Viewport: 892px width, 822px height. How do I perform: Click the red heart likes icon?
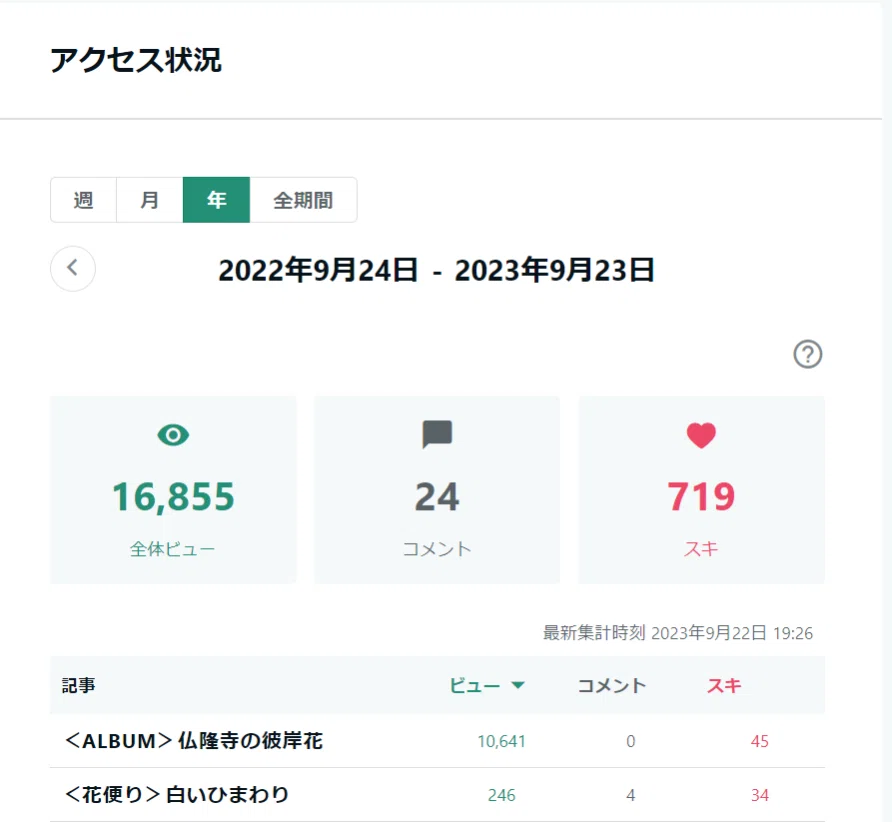tap(701, 435)
